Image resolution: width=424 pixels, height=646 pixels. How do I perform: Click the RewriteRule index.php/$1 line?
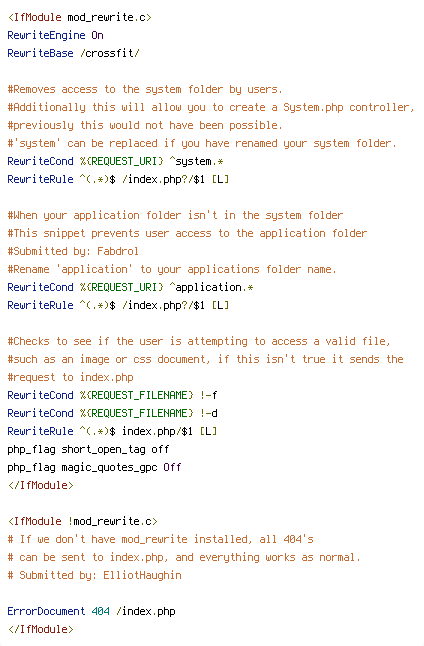tap(112, 431)
